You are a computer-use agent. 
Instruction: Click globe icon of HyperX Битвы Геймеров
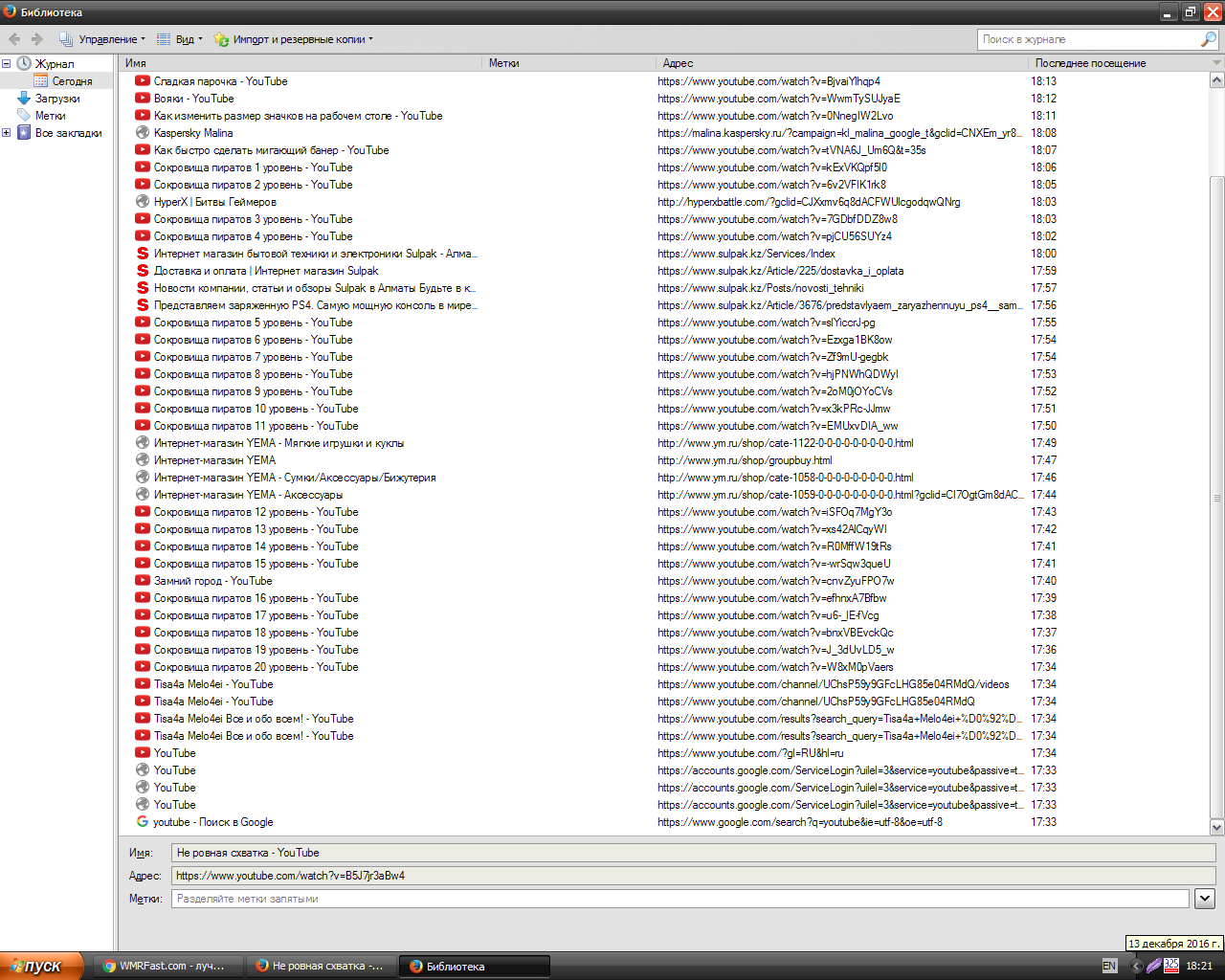point(143,202)
